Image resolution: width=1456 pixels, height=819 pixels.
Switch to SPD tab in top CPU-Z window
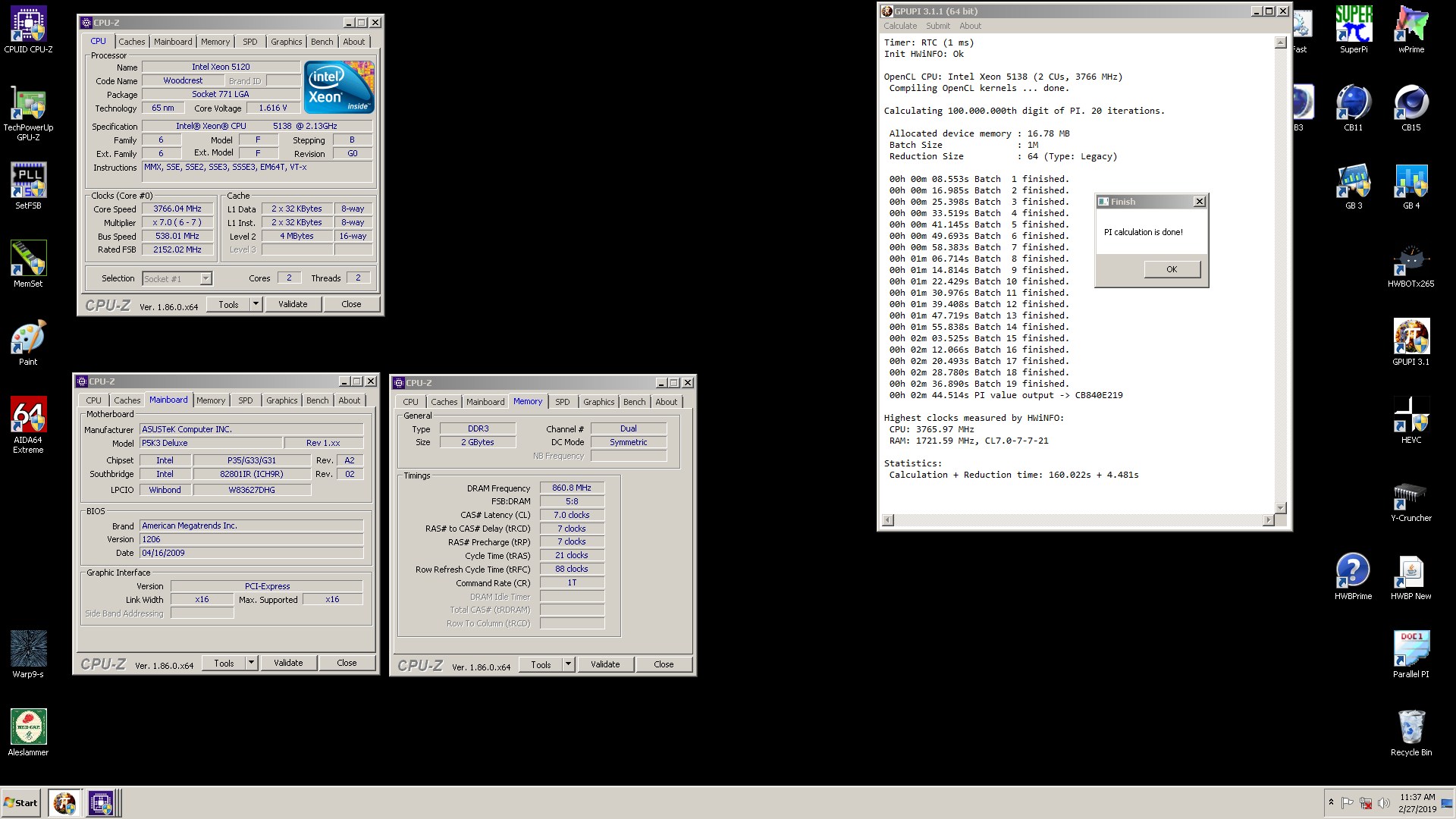click(x=250, y=42)
